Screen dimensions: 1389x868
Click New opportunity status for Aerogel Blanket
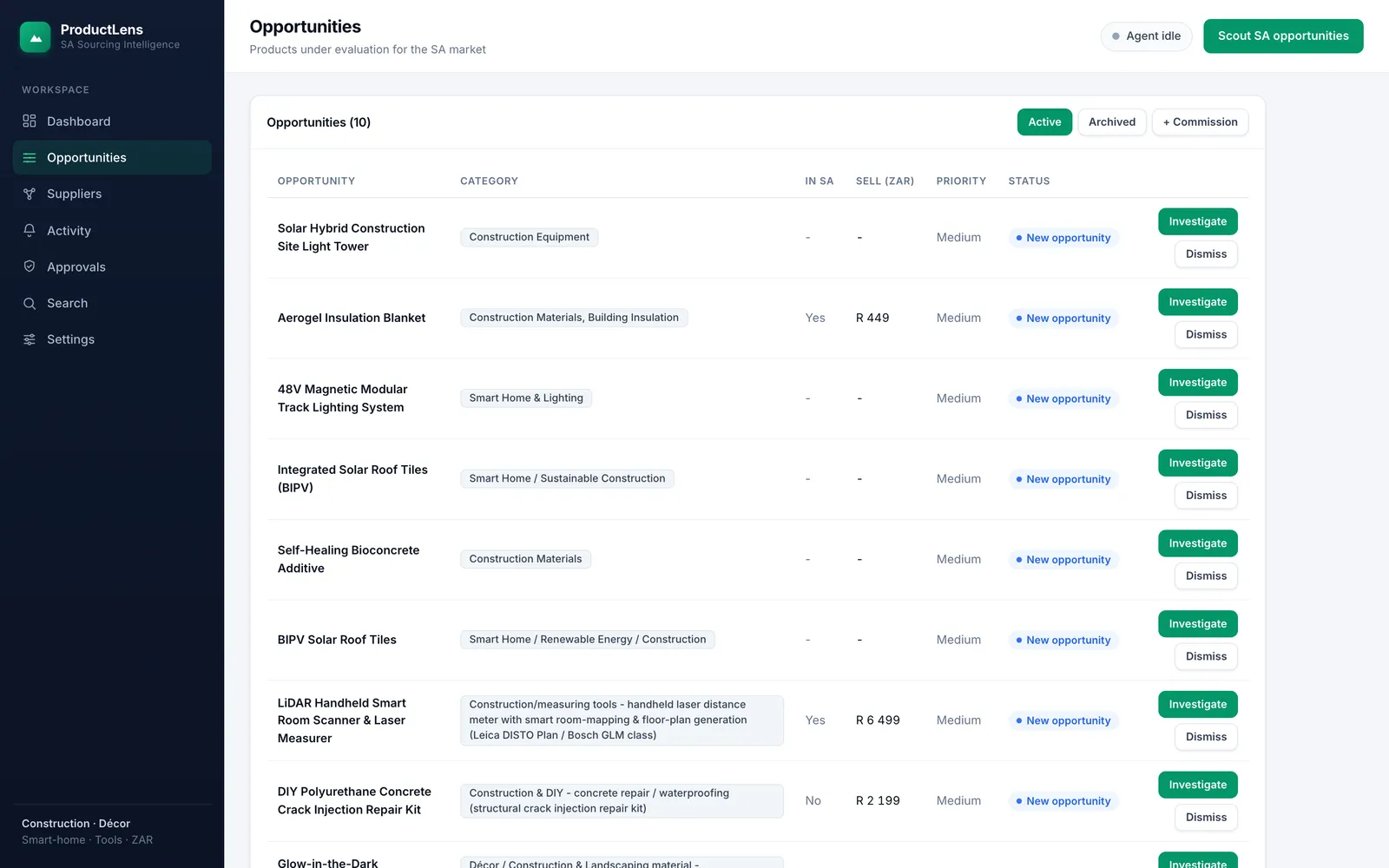1063,319
